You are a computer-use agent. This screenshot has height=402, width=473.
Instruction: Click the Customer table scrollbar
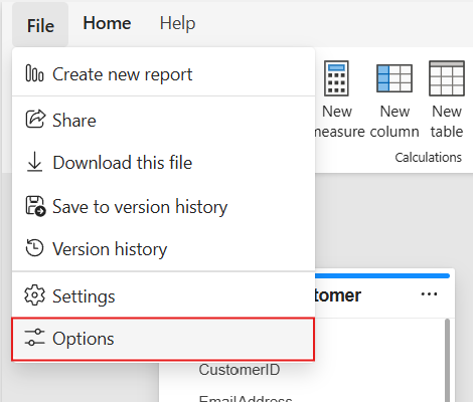(447, 360)
